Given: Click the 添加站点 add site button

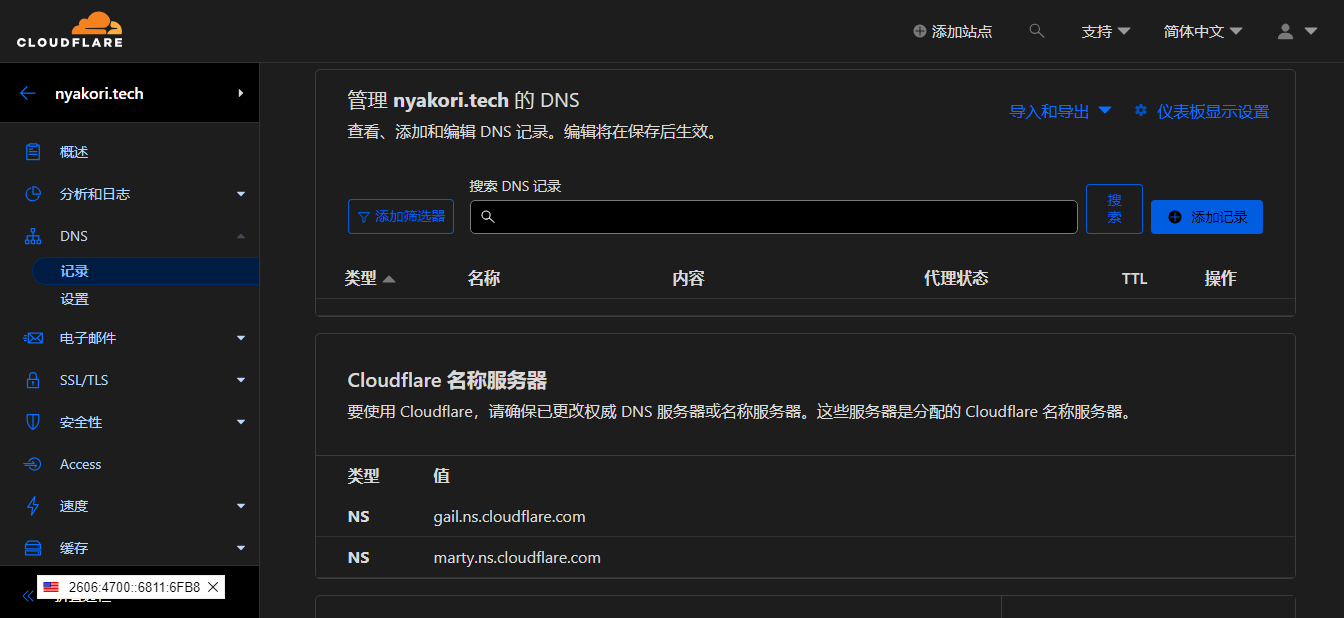Looking at the screenshot, I should (953, 31).
